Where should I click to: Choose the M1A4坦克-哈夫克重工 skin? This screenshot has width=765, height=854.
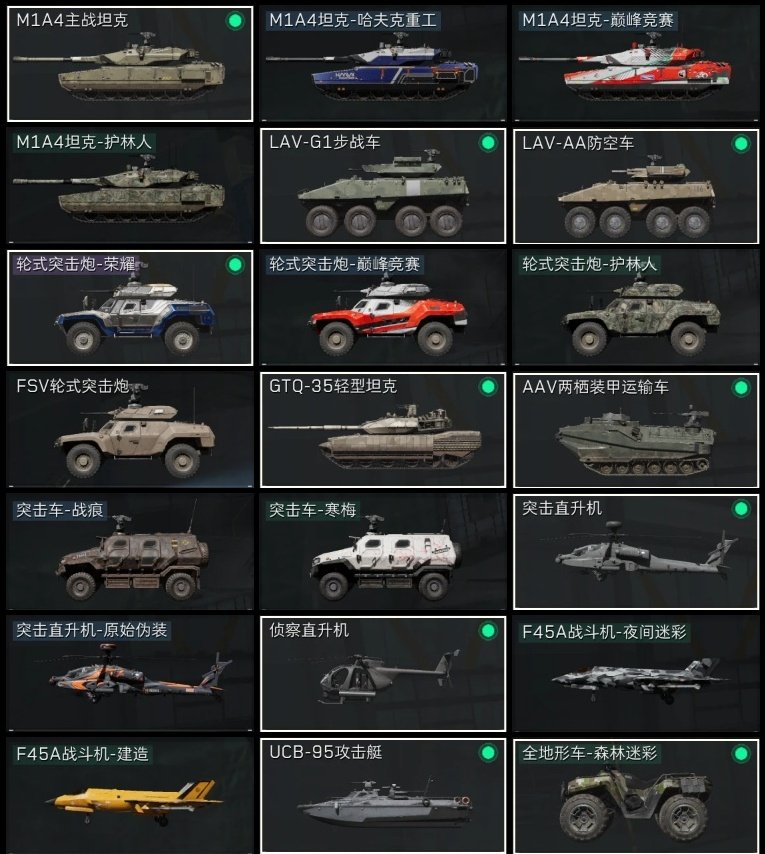point(383,64)
